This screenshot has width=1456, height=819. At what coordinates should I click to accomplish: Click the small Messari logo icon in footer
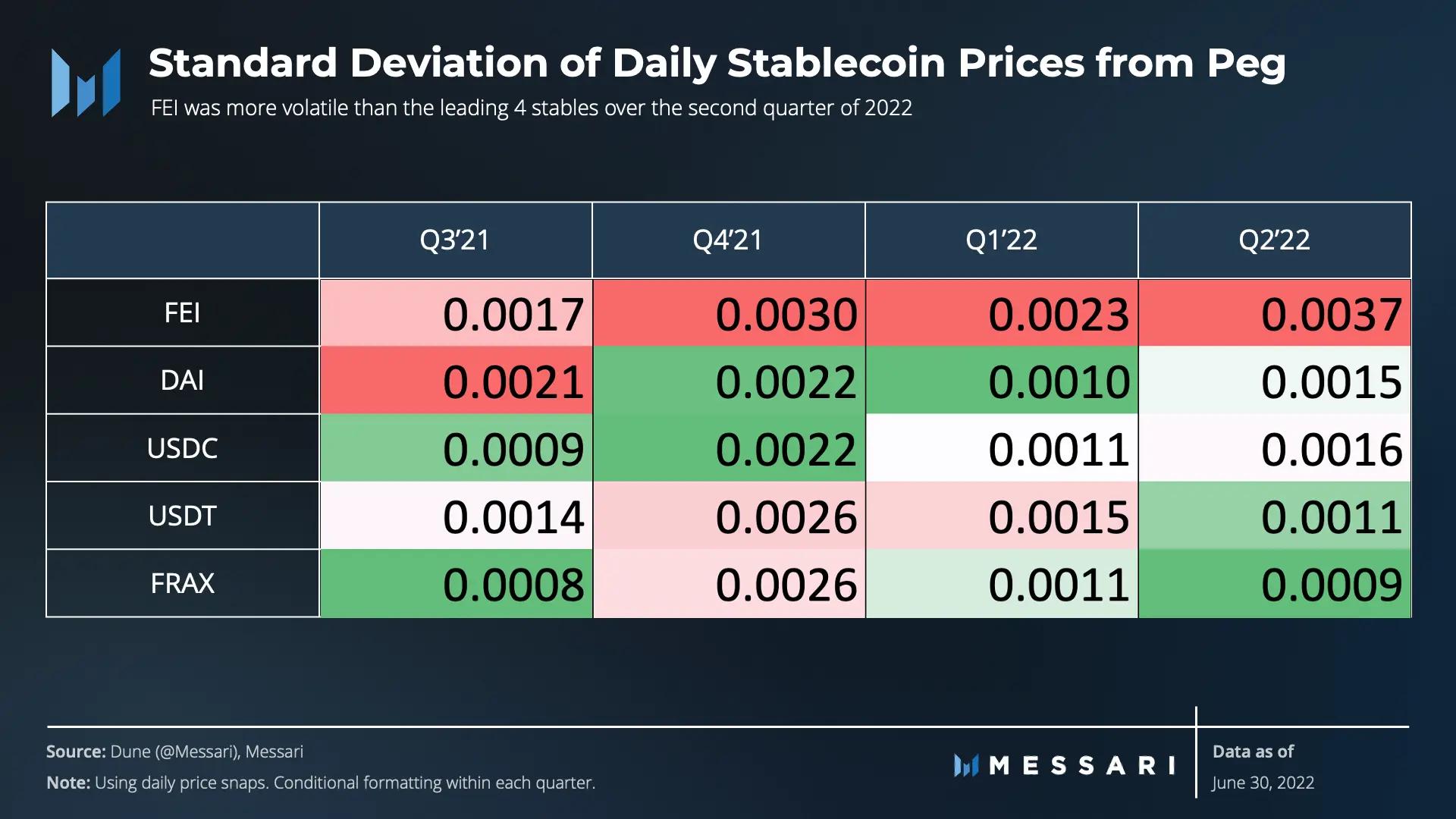(966, 765)
